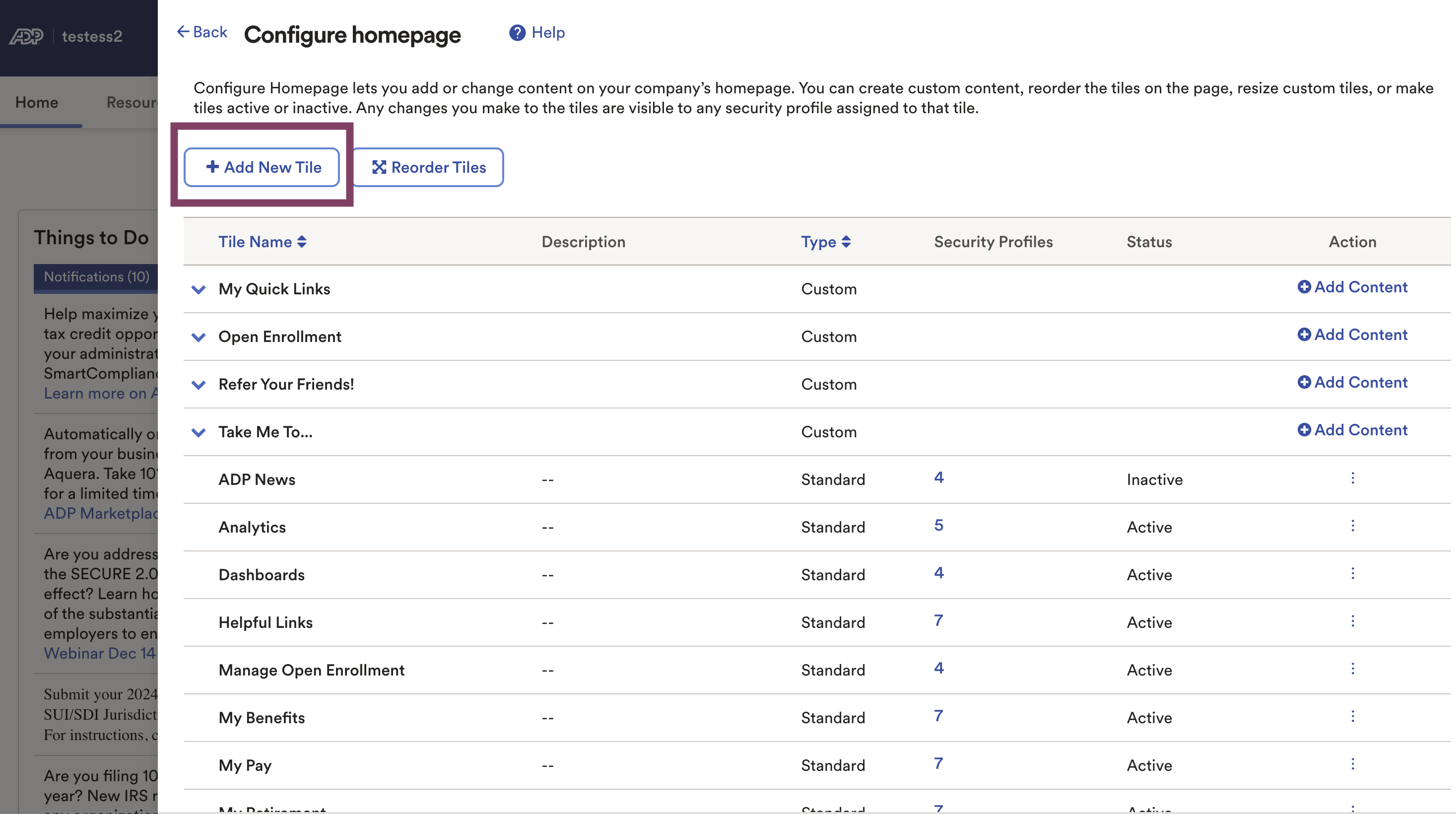This screenshot has height=814, width=1456.
Task: Click Active status of Analytics
Action: [1149, 528]
